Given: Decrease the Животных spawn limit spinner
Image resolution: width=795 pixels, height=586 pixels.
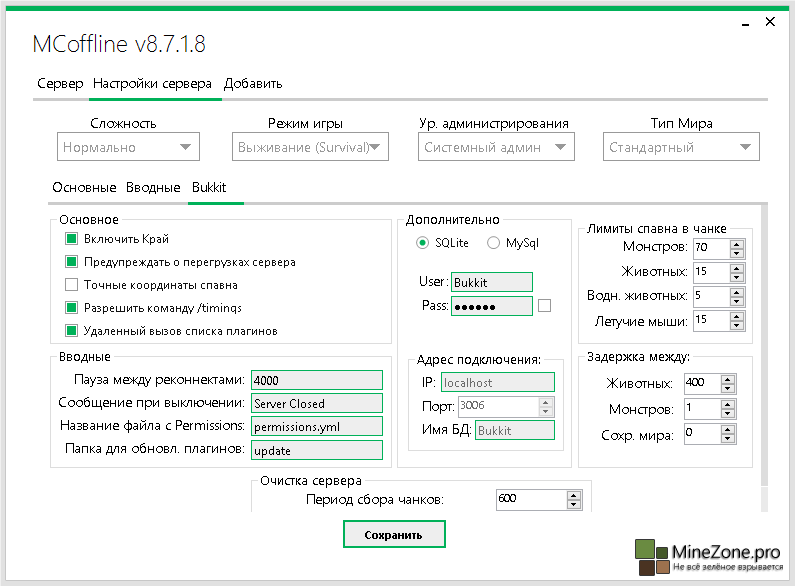Looking at the screenshot, I should [737, 276].
